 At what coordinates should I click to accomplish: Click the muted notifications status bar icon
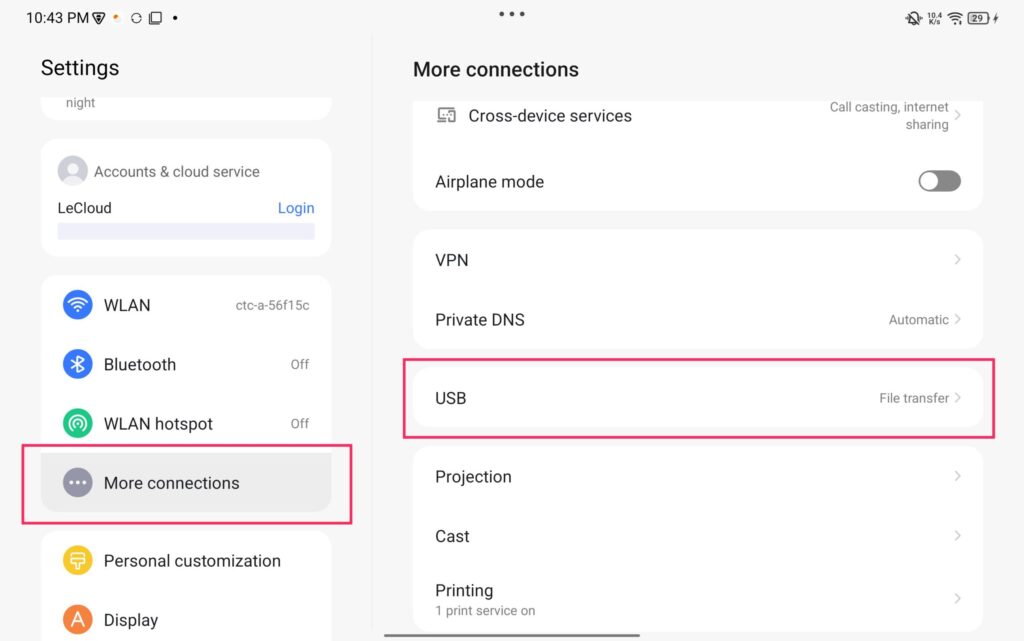pyautogui.click(x=913, y=18)
